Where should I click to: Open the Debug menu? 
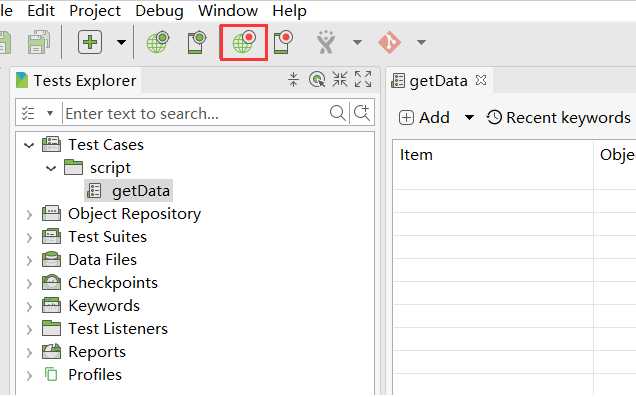[x=159, y=11]
